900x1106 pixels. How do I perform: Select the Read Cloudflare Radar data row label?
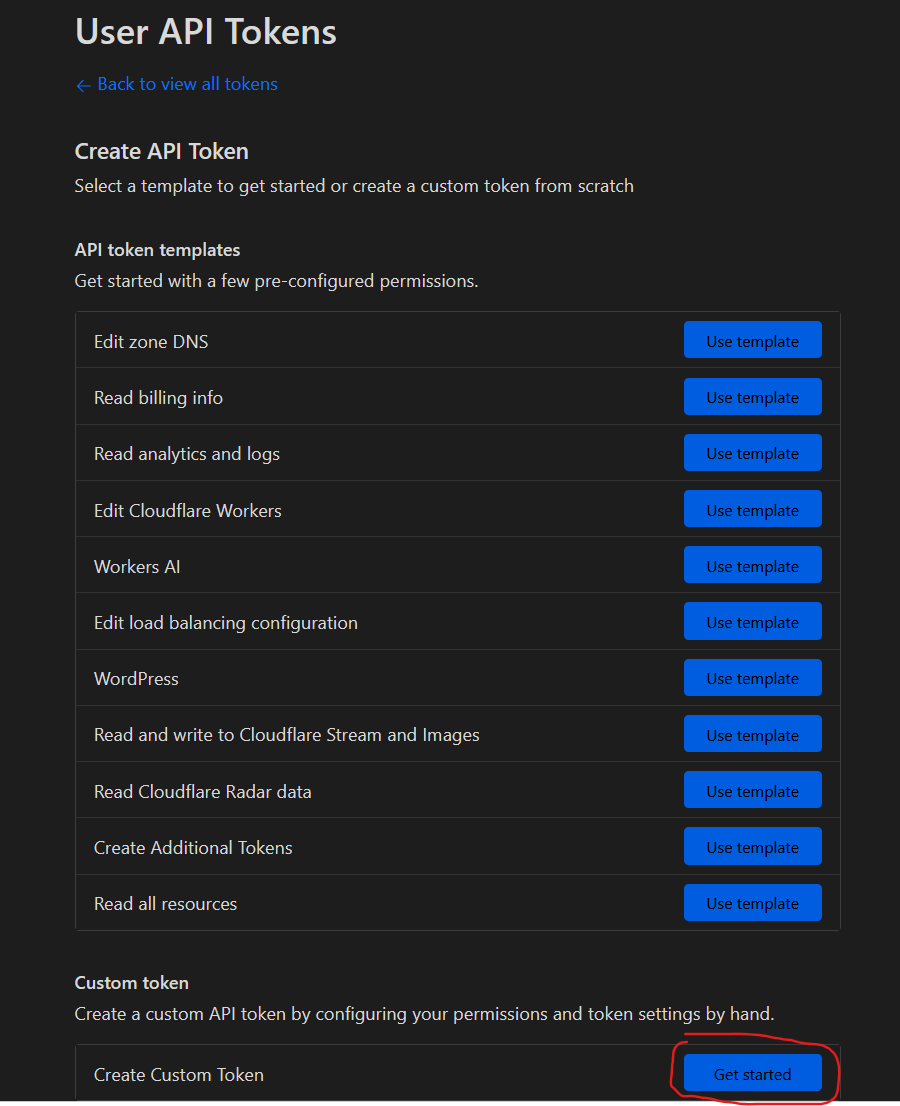pos(203,791)
